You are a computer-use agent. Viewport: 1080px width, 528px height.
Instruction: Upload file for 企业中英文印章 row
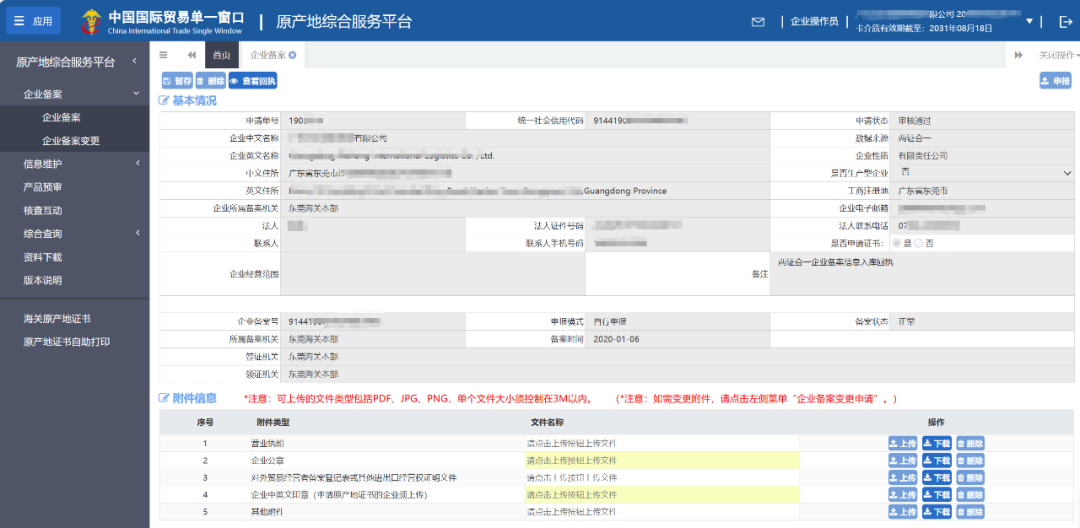[x=903, y=495]
